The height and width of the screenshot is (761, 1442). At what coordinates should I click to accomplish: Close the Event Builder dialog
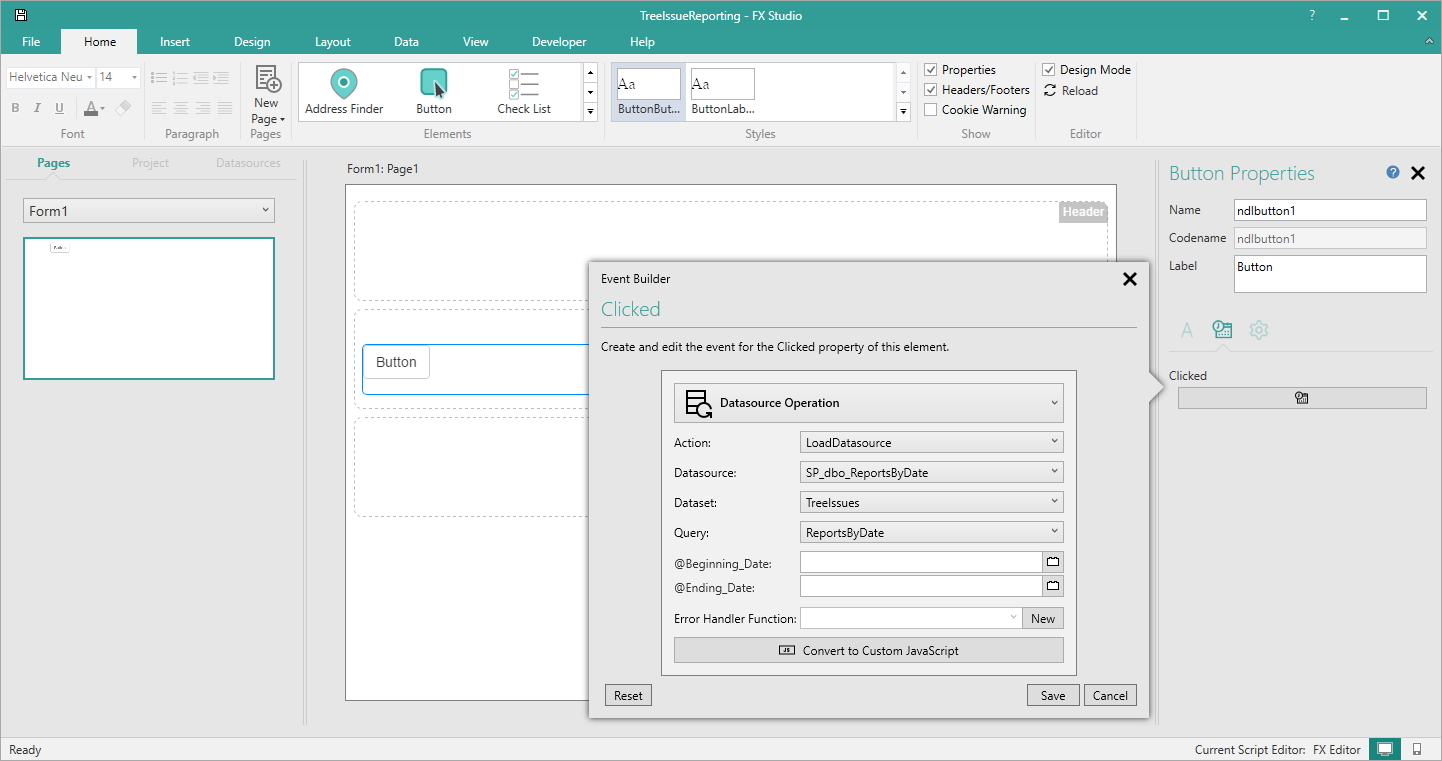[1130, 279]
